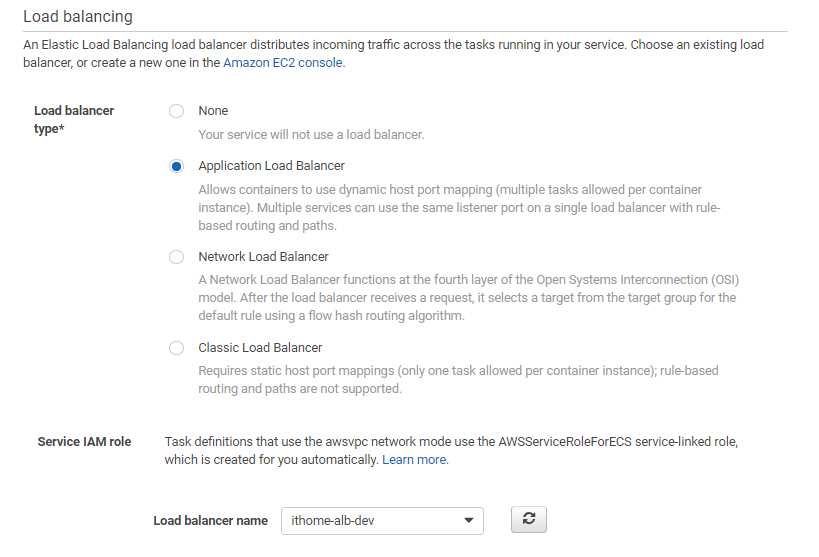Viewport: 819px width, 557px height.
Task: Expand the dropdown arrow beside ithome-alb-dev
Action: click(x=469, y=520)
